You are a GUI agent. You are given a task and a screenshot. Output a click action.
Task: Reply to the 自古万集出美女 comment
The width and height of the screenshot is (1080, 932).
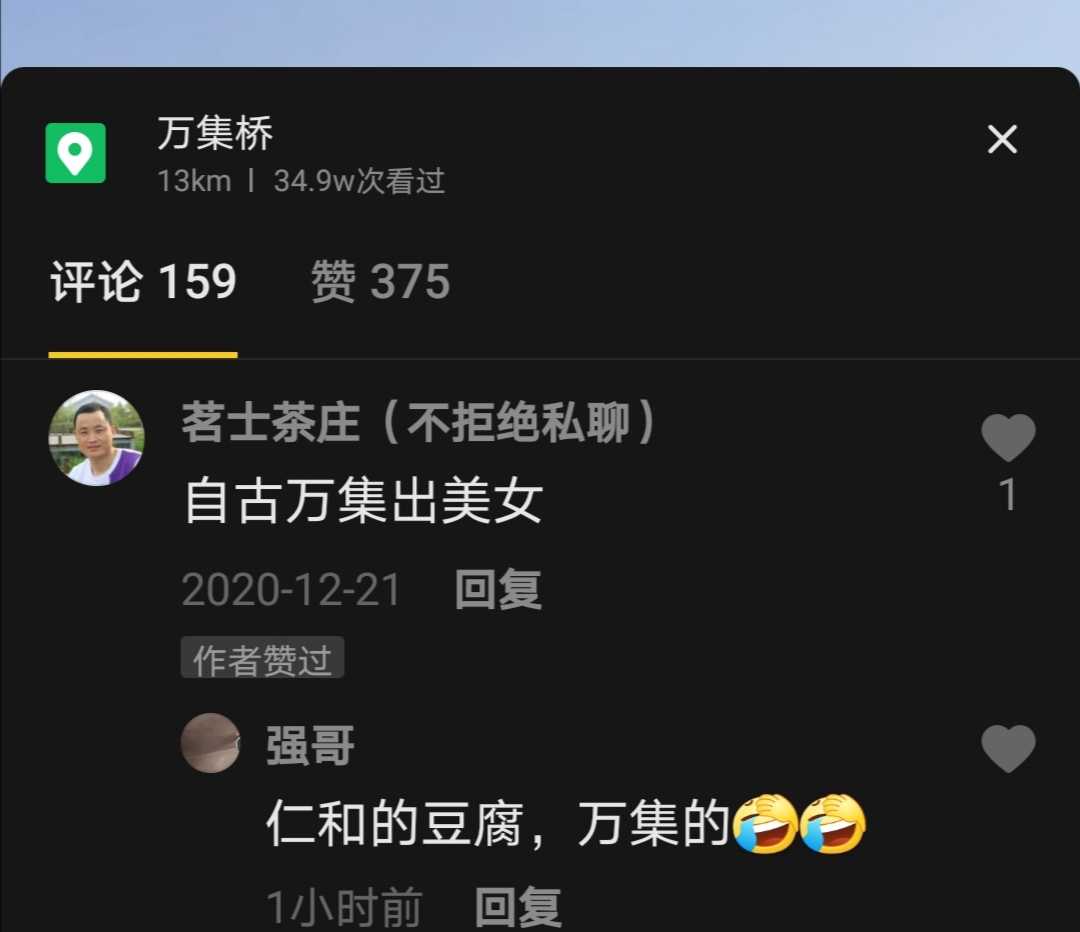(x=498, y=590)
